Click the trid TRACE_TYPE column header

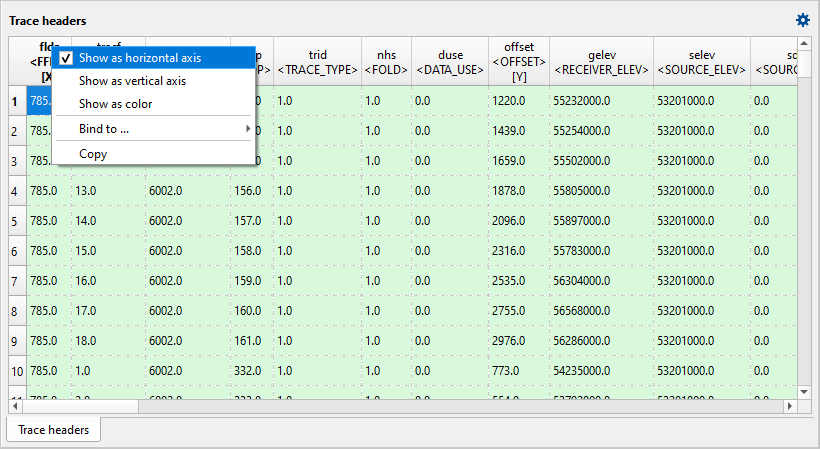point(317,61)
